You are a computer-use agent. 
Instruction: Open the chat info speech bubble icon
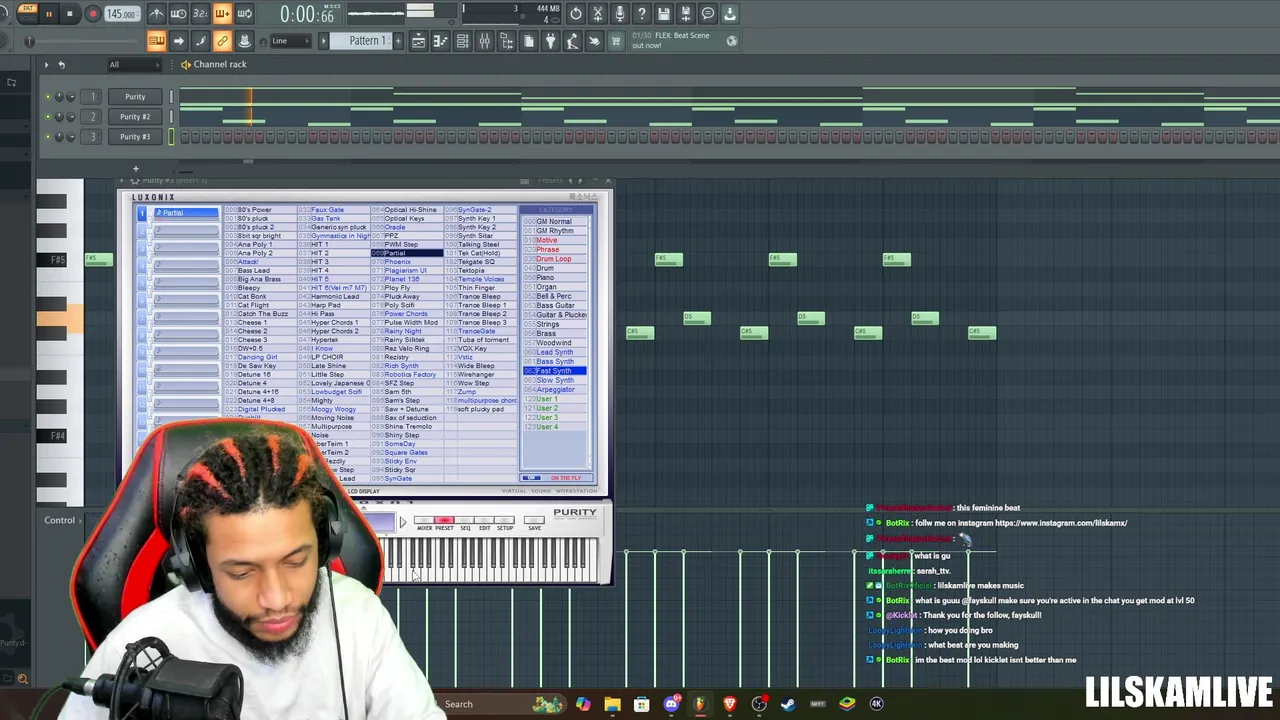click(708, 14)
